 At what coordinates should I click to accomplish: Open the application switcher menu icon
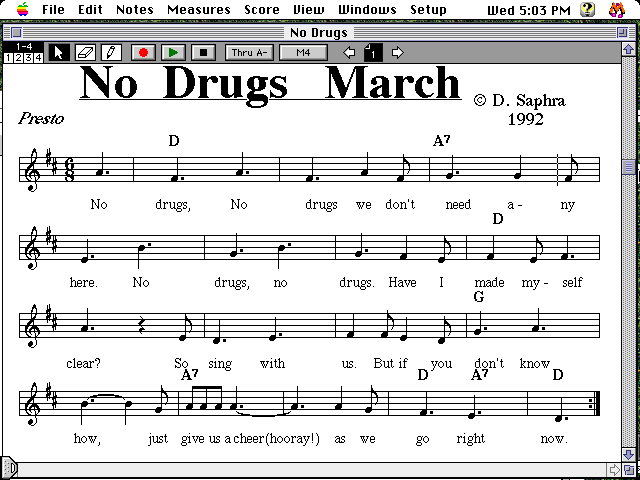click(616, 9)
